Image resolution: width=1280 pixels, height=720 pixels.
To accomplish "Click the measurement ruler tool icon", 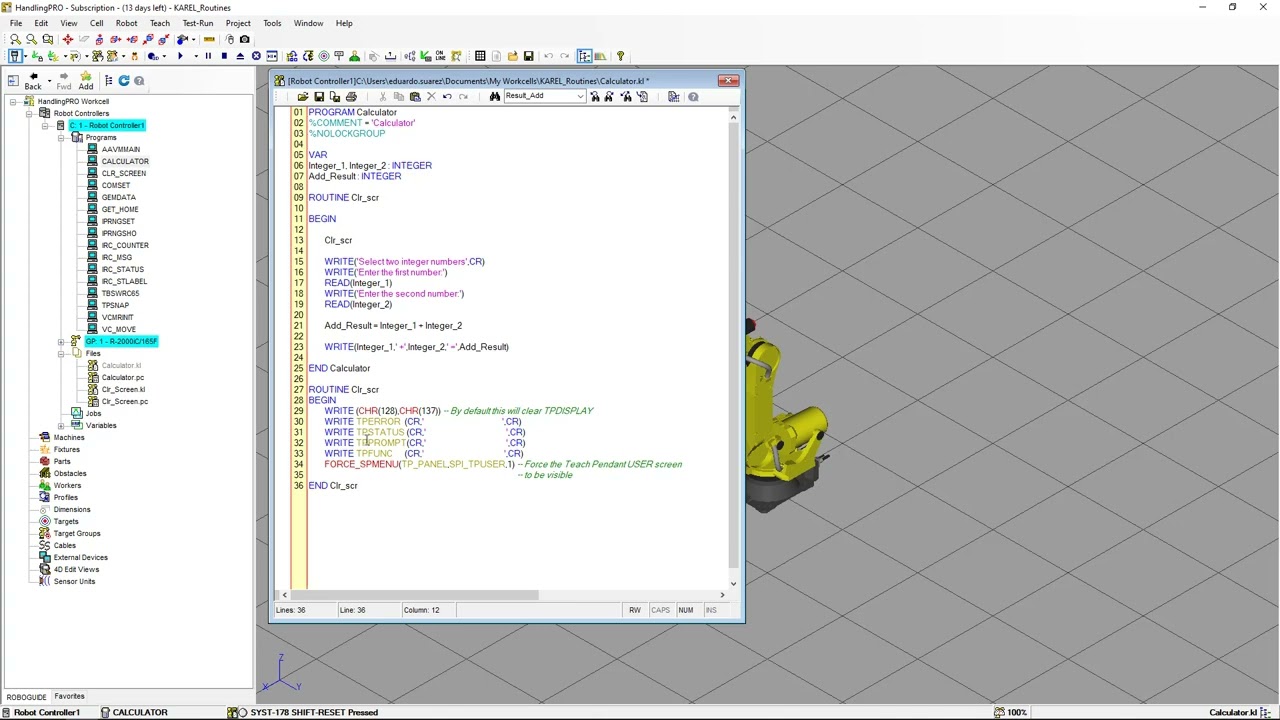I will click(209, 39).
